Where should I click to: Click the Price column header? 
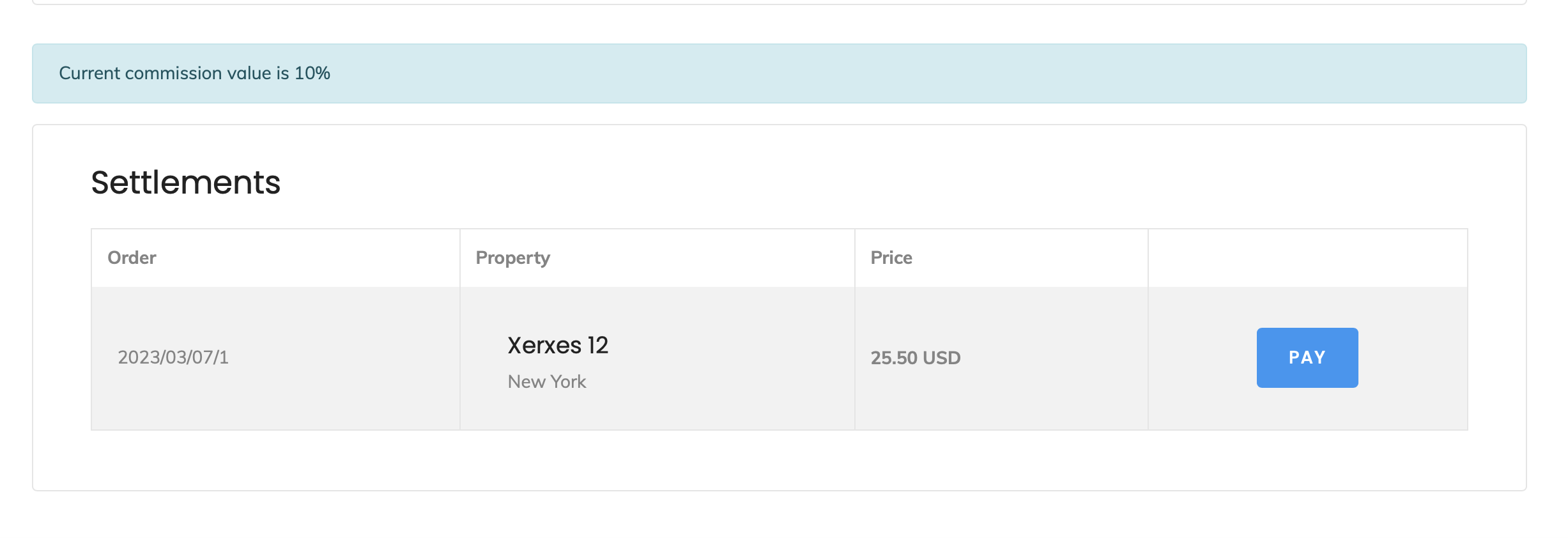[x=891, y=257]
